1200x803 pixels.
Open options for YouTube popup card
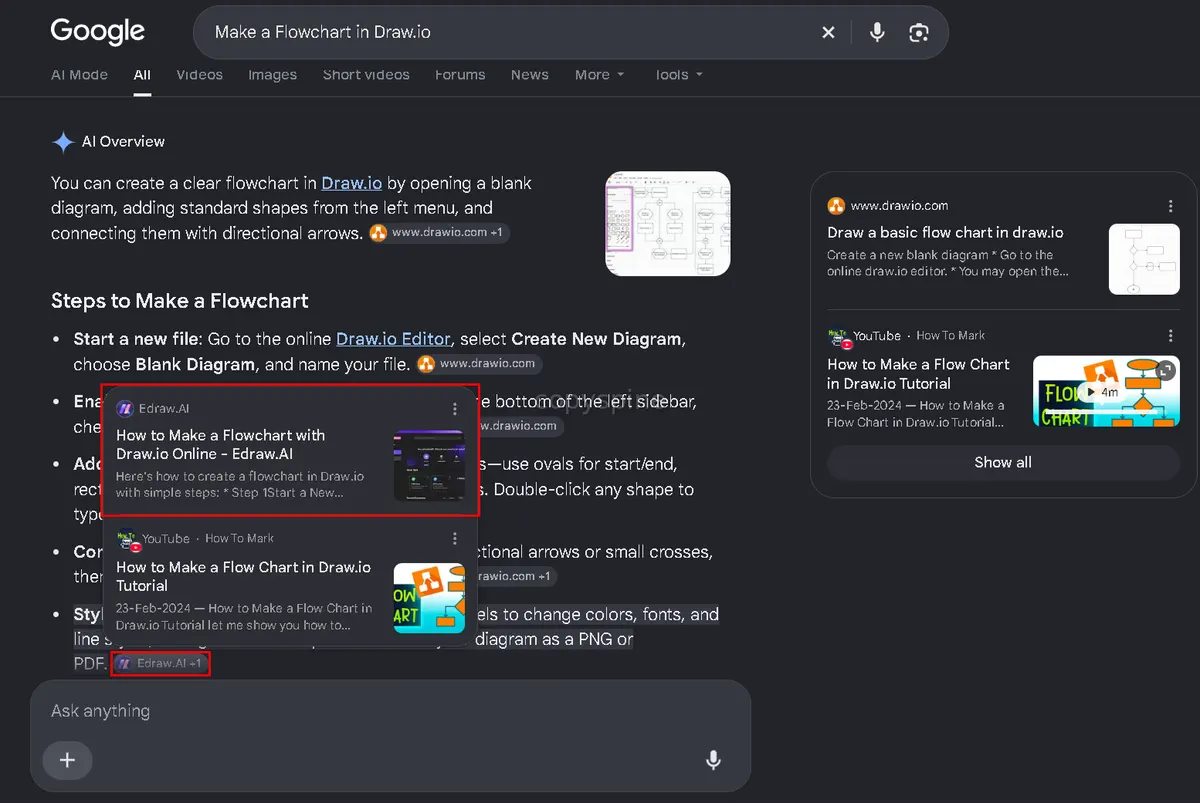[455, 539]
